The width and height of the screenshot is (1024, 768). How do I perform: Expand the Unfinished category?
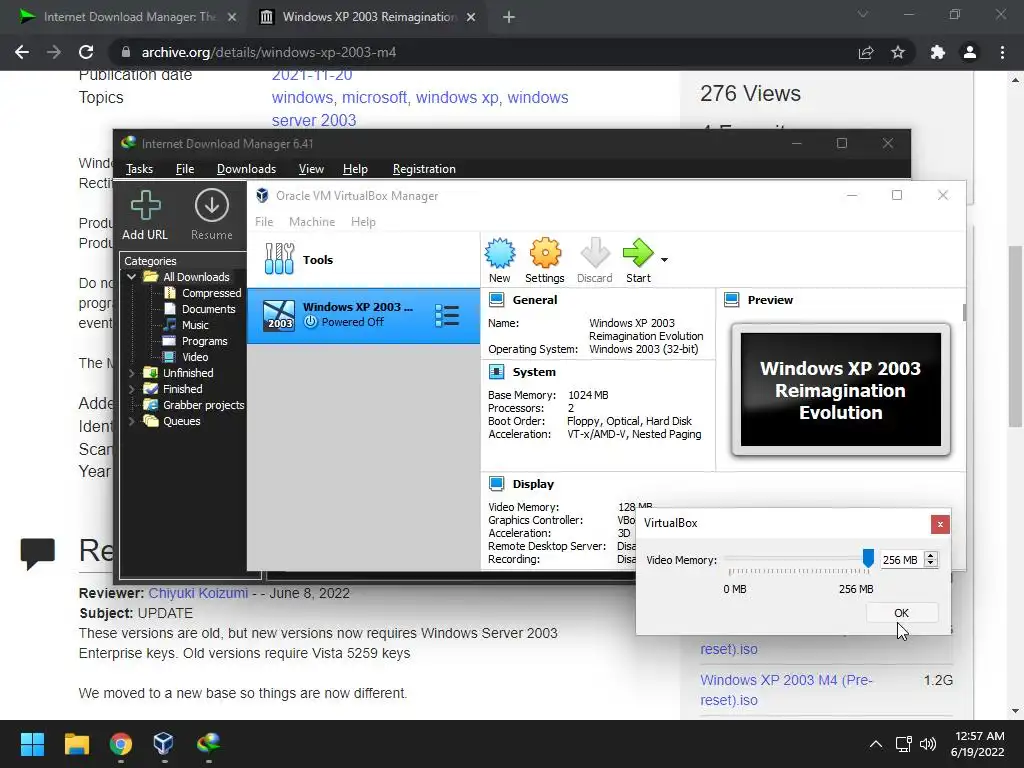(131, 373)
